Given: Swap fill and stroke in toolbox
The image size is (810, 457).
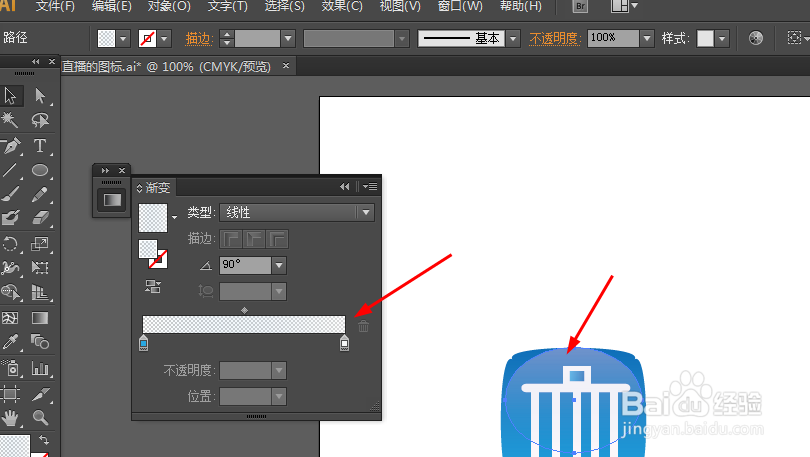Looking at the screenshot, I should click(44, 440).
